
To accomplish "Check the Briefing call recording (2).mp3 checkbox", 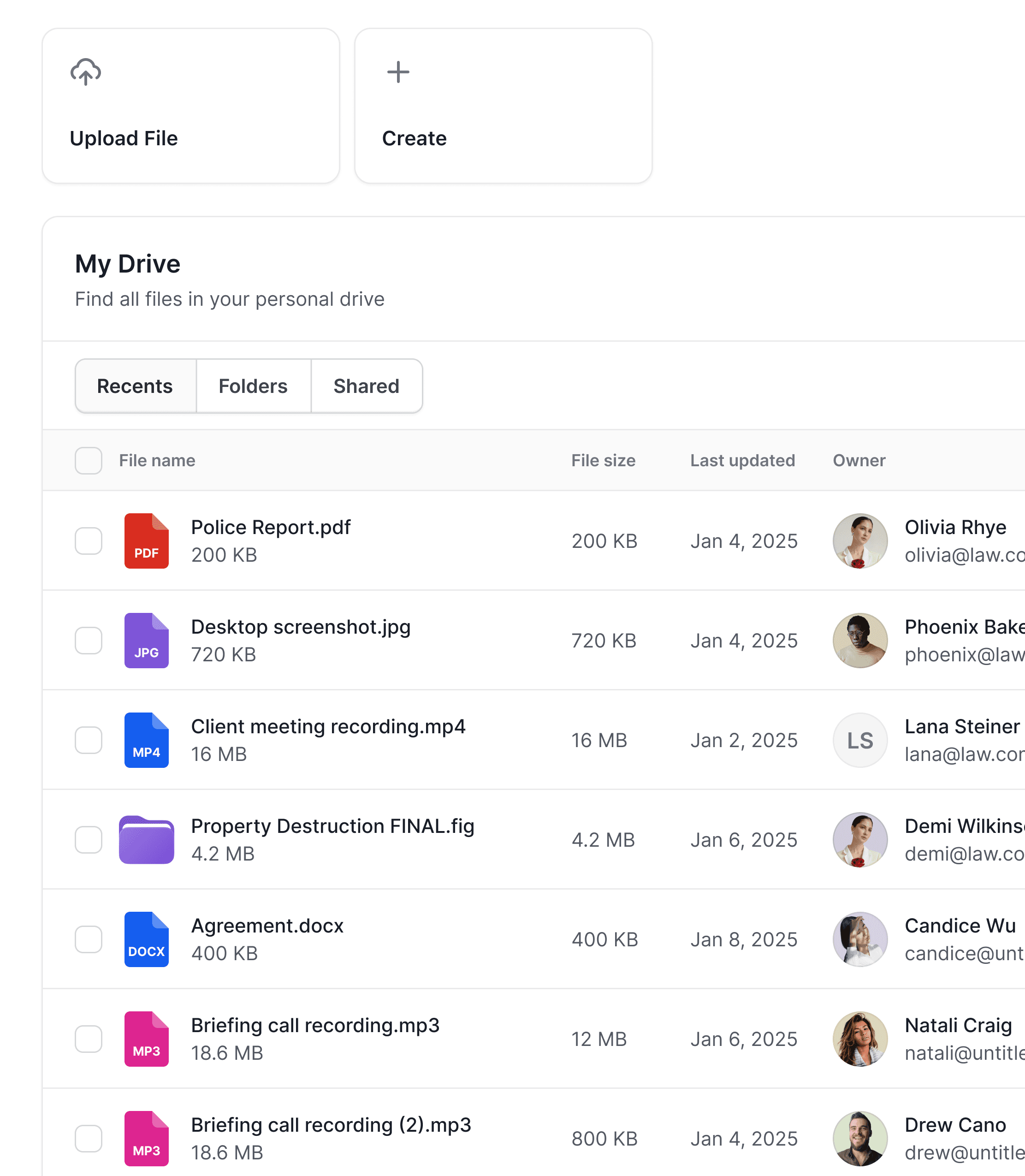I will (x=89, y=1138).
